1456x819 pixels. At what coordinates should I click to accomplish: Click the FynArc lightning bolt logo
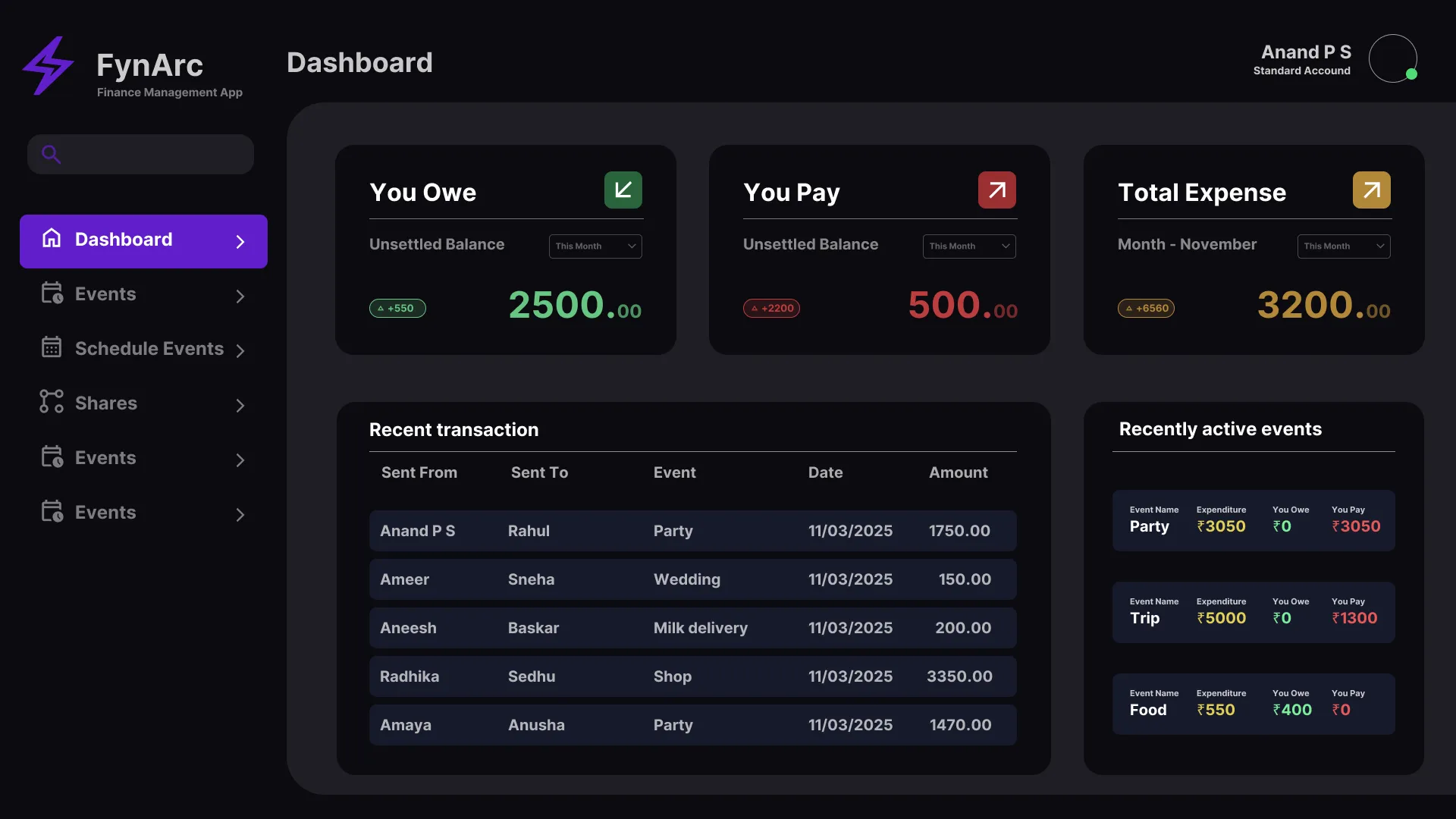(x=48, y=66)
